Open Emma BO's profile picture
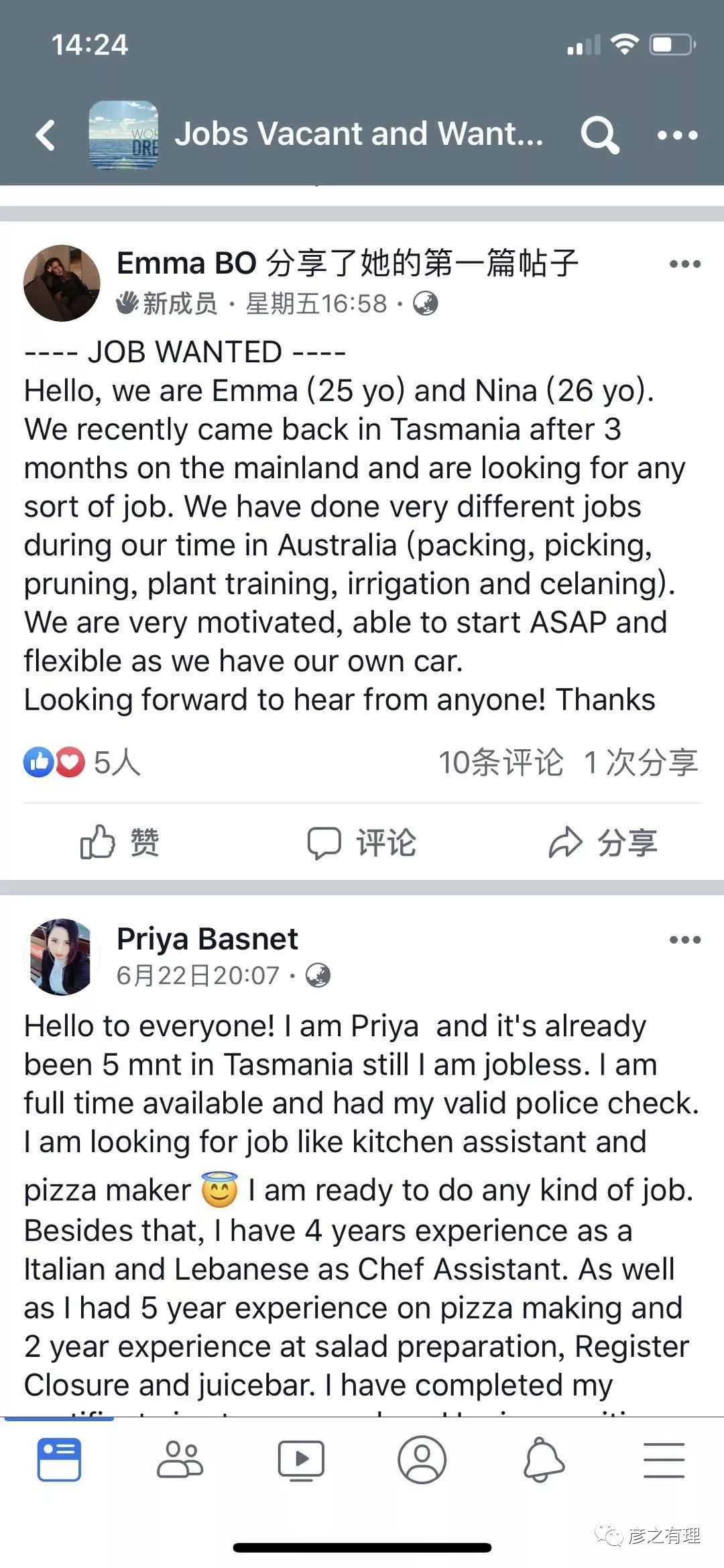 62,283
